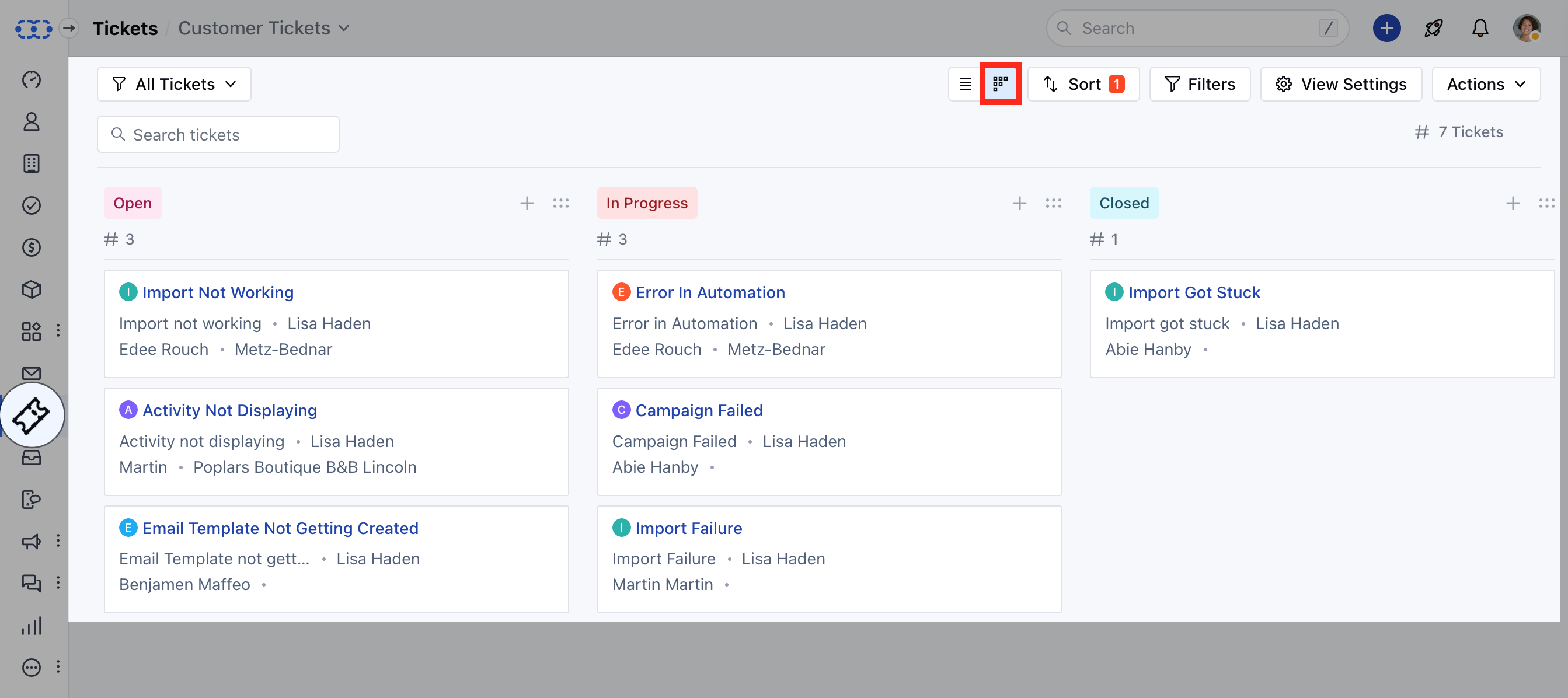
Task: Open the Import Not Working ticket
Action: click(218, 293)
